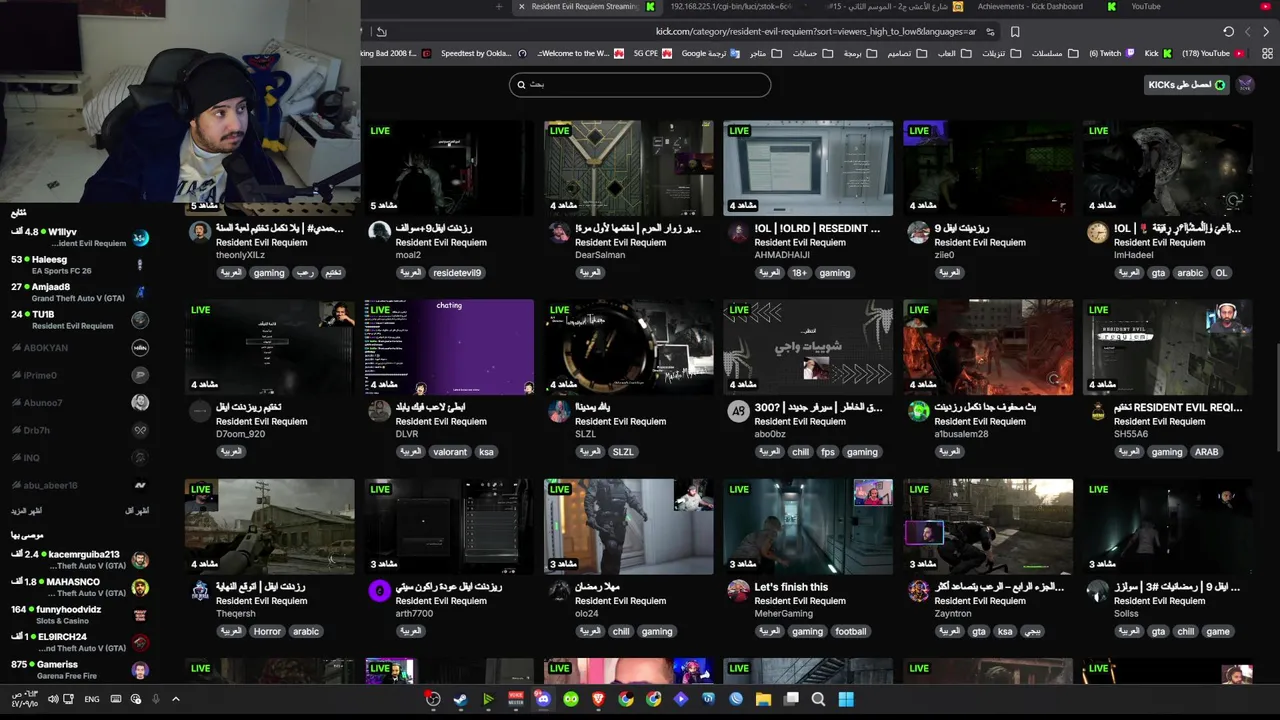Open File Explorer folder in taskbar
This screenshot has height=720, width=1280.
pos(763,699)
